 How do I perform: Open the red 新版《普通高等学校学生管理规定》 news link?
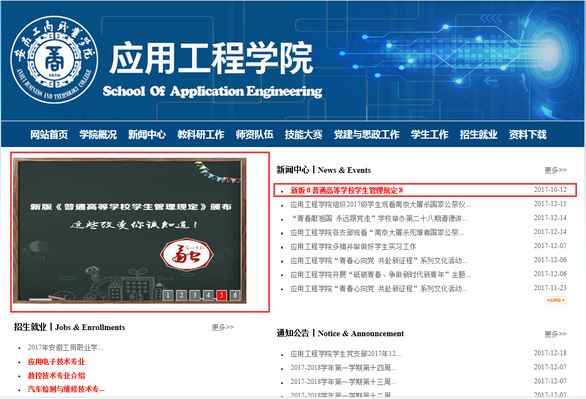pos(347,190)
